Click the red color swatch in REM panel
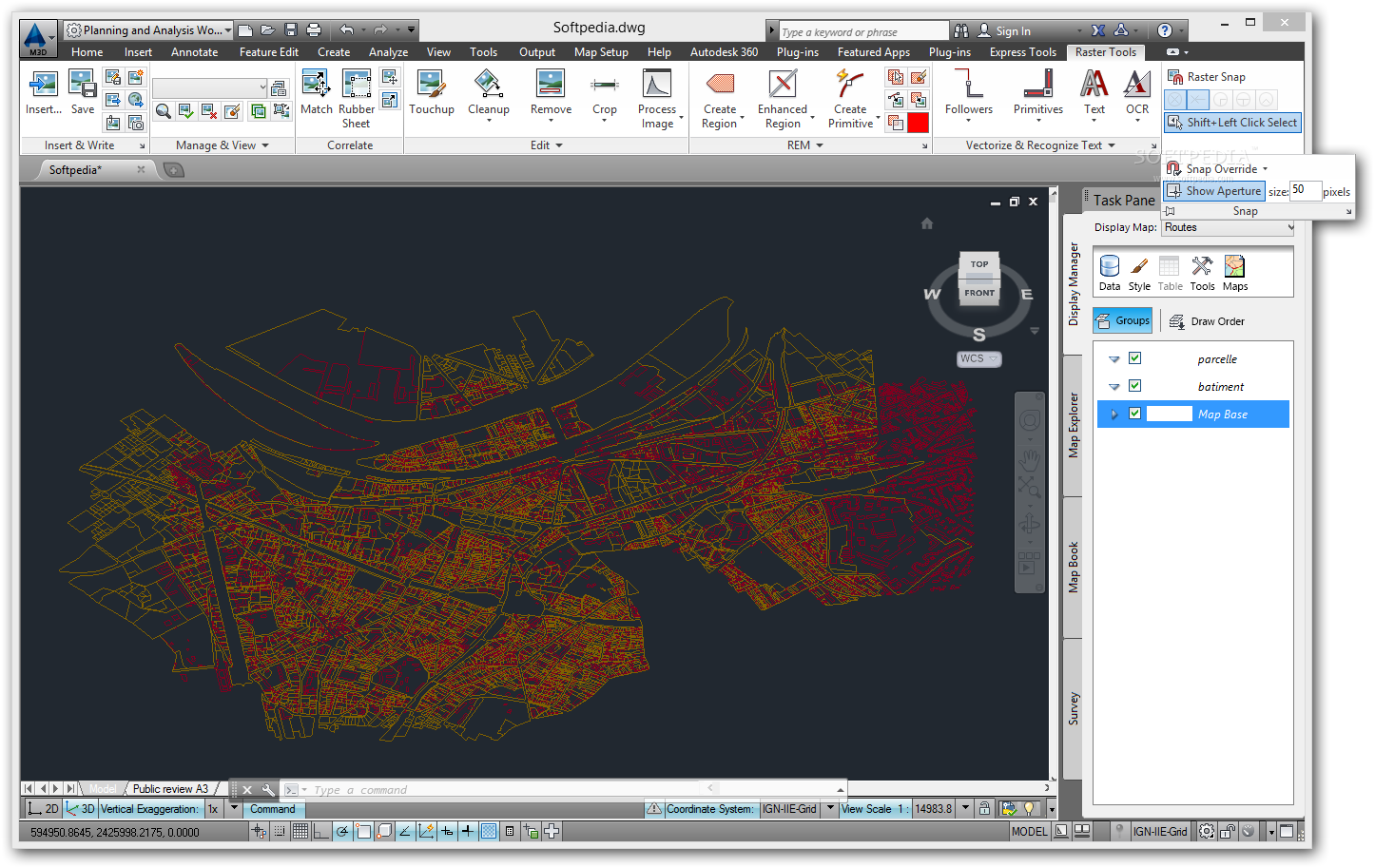This screenshot has width=1375, height=868. coord(918,123)
